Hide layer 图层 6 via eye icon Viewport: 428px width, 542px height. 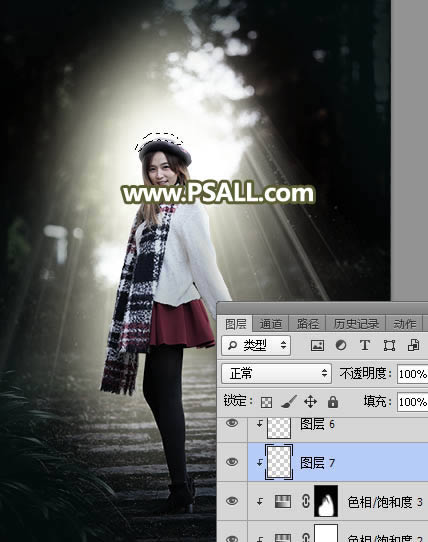click(232, 423)
